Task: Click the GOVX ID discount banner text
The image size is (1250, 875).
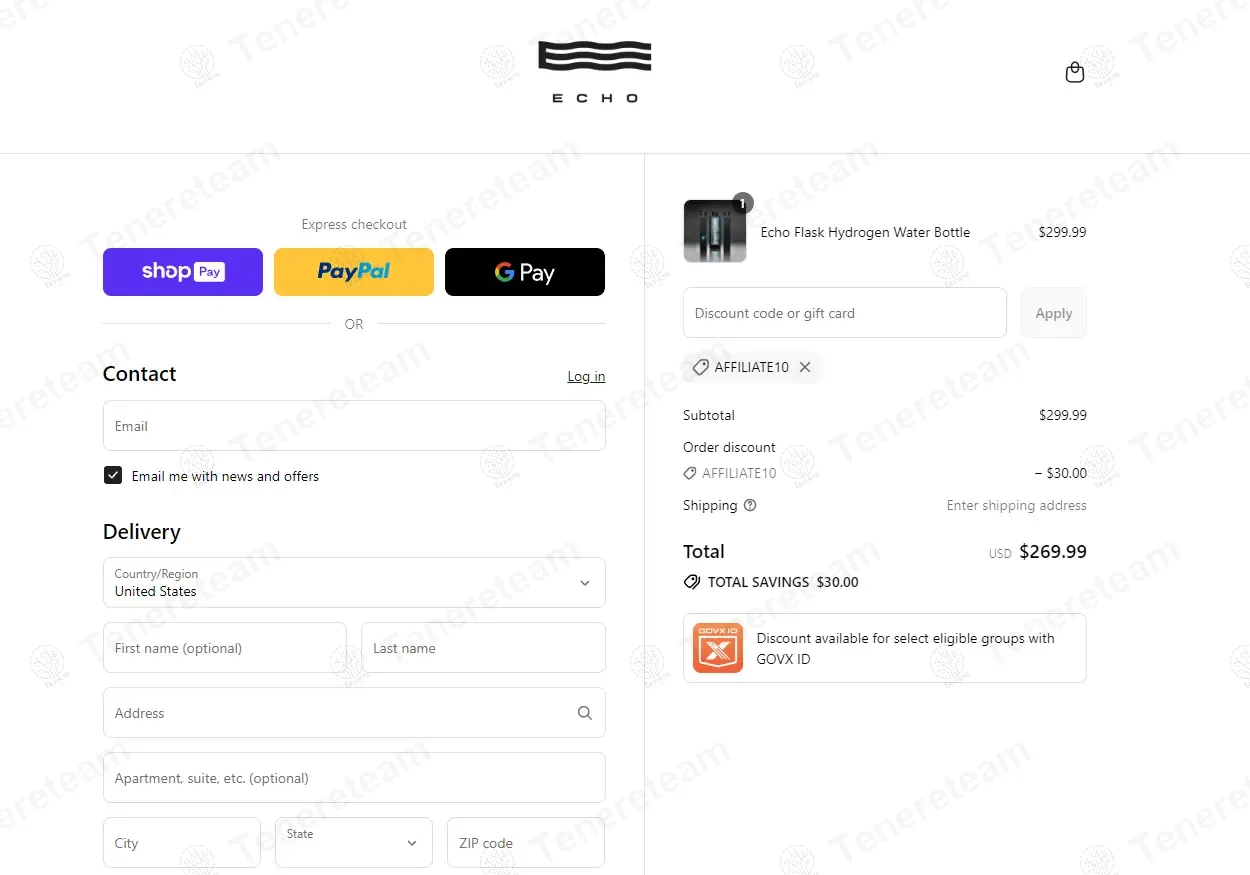Action: (x=906, y=648)
